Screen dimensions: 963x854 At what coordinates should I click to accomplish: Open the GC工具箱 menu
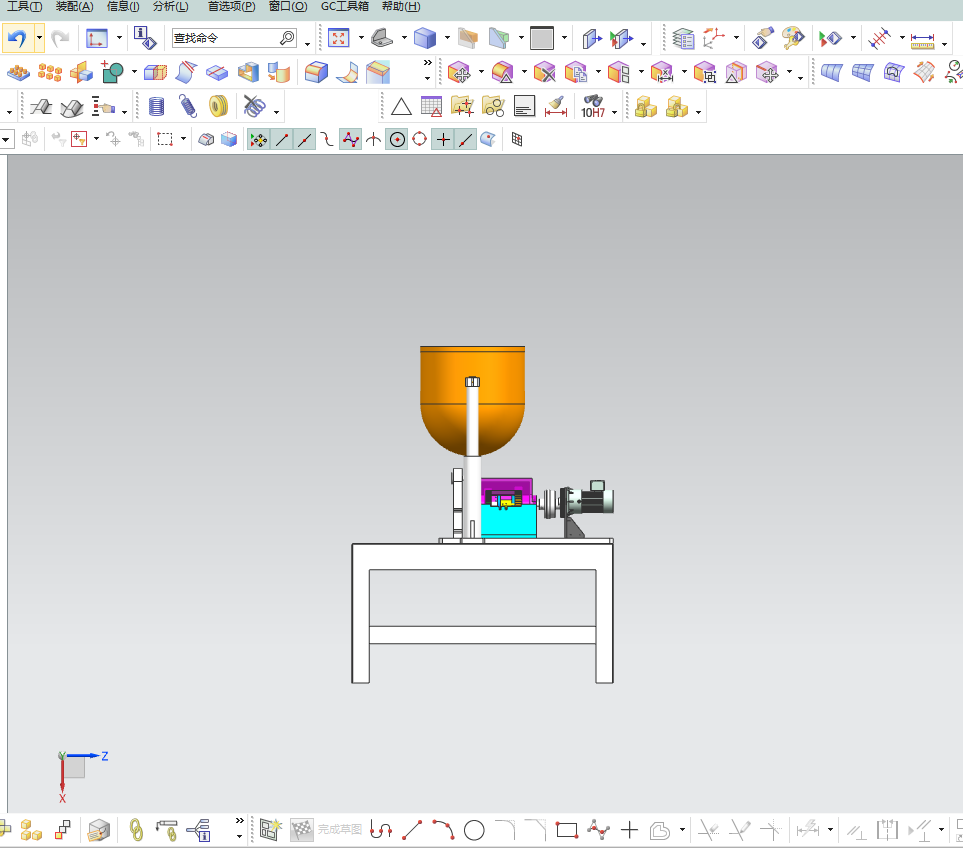coord(345,7)
